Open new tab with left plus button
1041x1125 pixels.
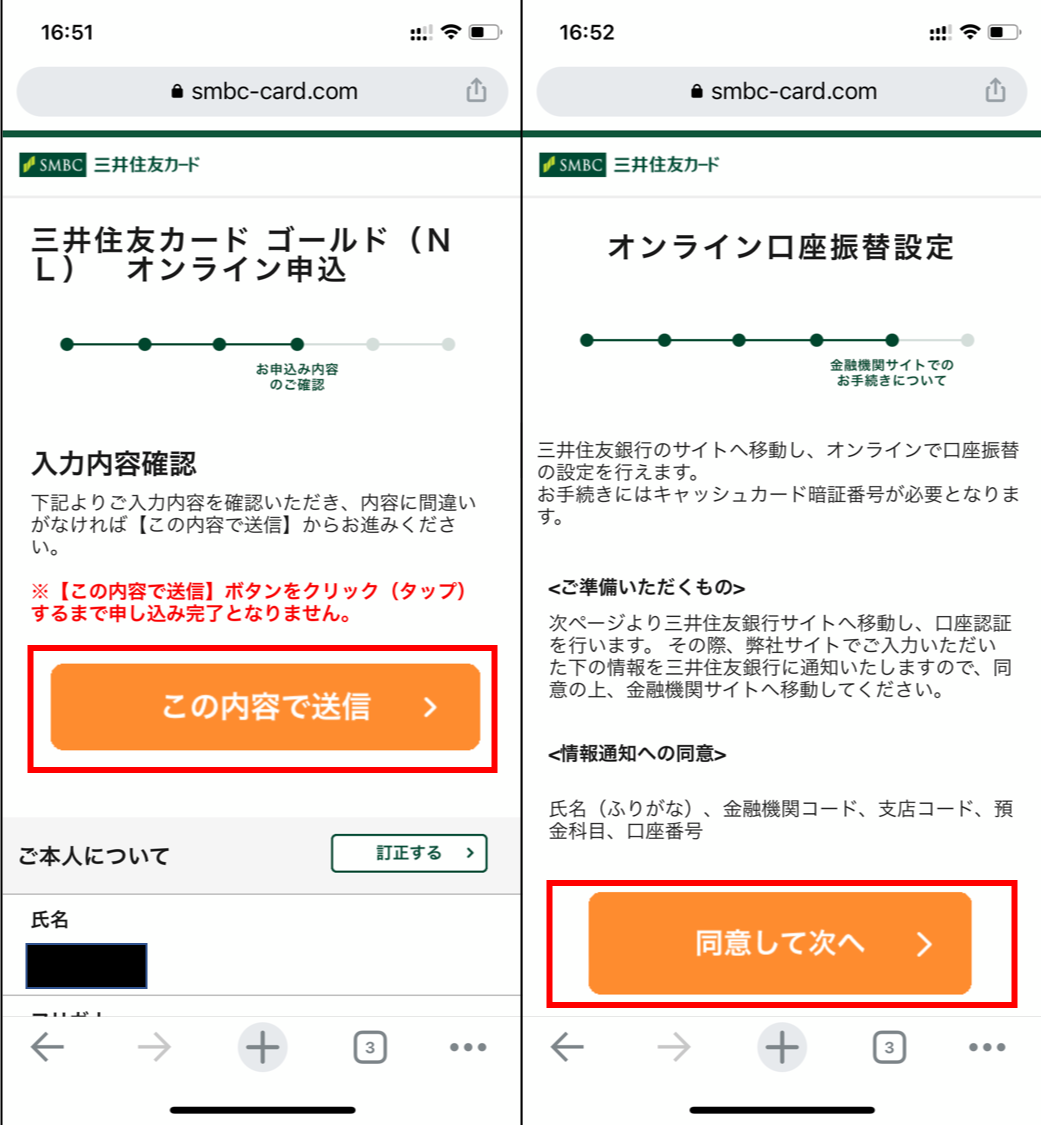point(263,1047)
